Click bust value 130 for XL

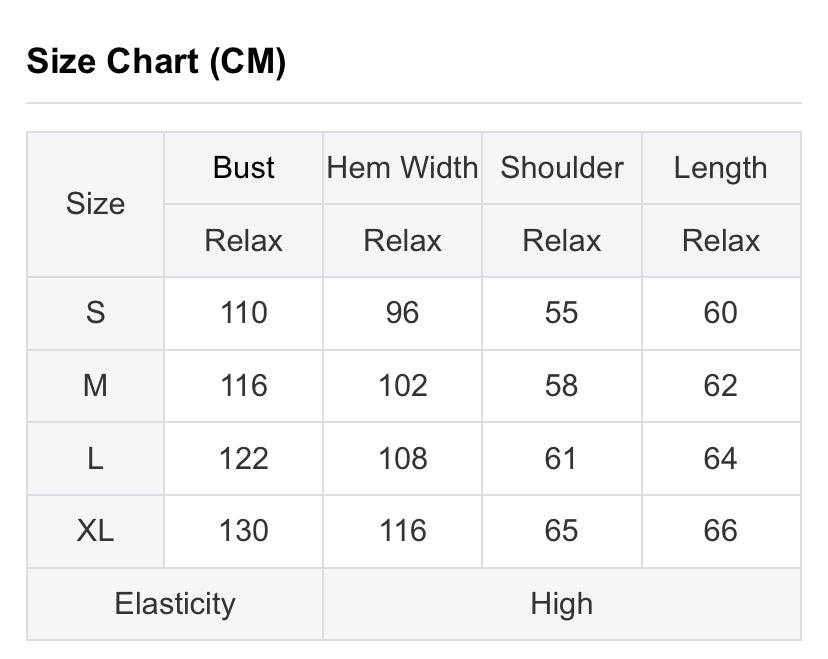tap(243, 530)
